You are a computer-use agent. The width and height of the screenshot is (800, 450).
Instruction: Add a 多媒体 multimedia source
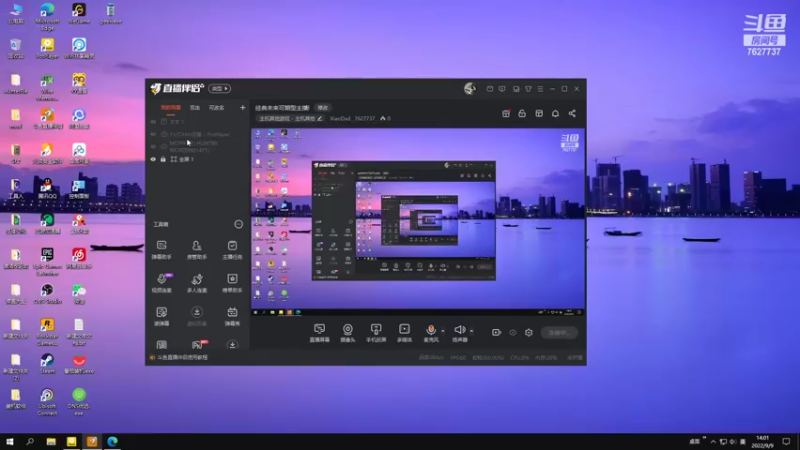click(x=404, y=333)
